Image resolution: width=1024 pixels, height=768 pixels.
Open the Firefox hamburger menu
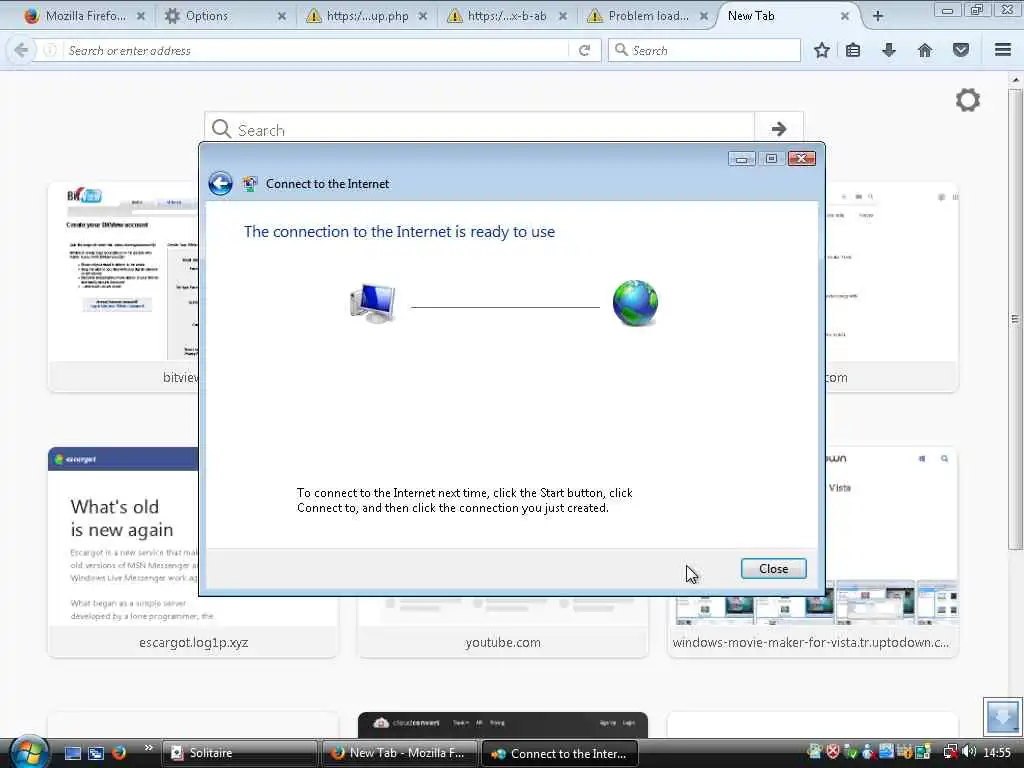pyautogui.click(x=1003, y=50)
